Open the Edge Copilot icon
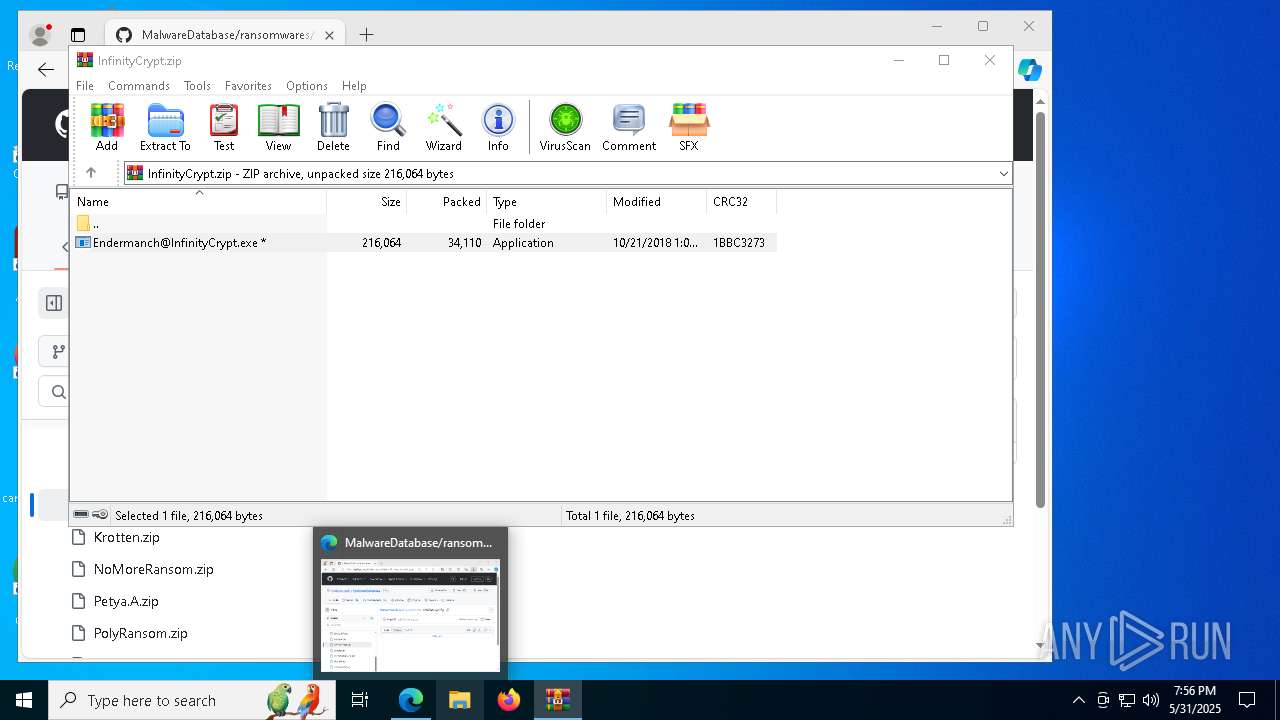The width and height of the screenshot is (1280, 720). click(x=1030, y=70)
